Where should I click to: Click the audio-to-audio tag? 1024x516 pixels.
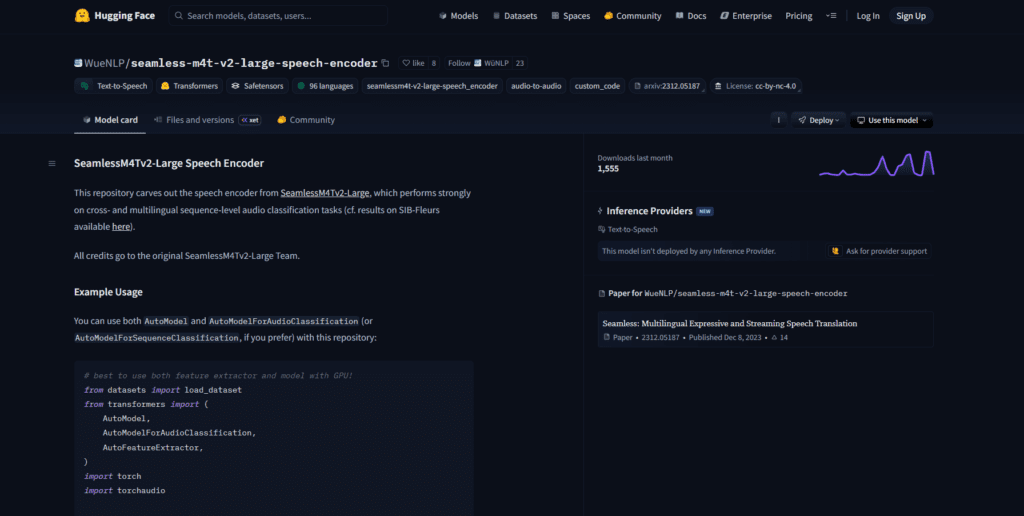(x=536, y=86)
